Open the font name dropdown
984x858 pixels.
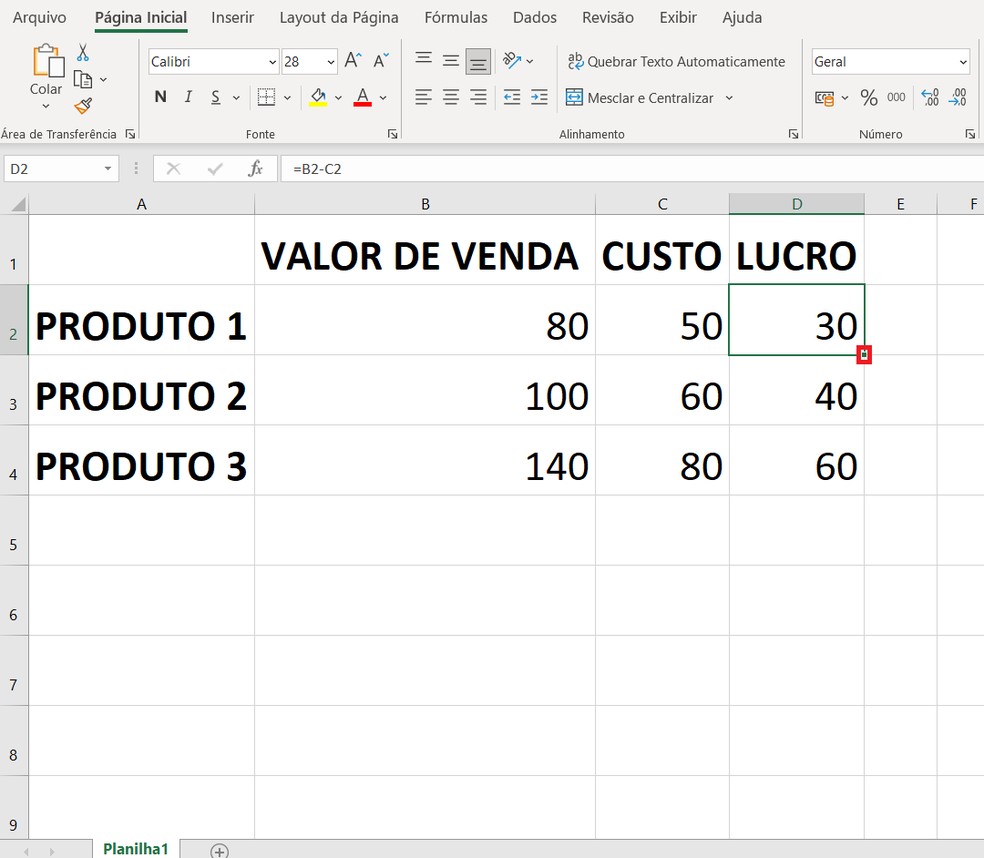(x=274, y=61)
